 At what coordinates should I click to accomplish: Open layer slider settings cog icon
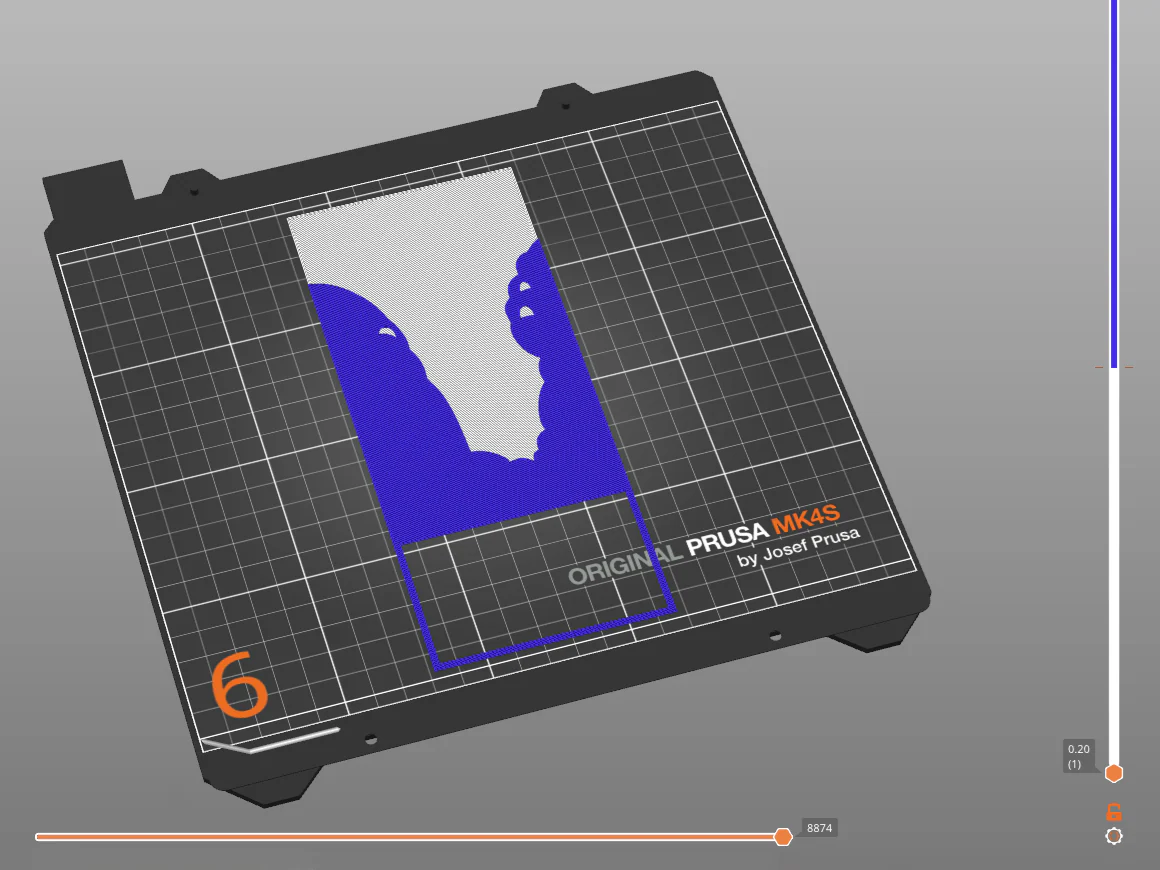click(x=1113, y=836)
